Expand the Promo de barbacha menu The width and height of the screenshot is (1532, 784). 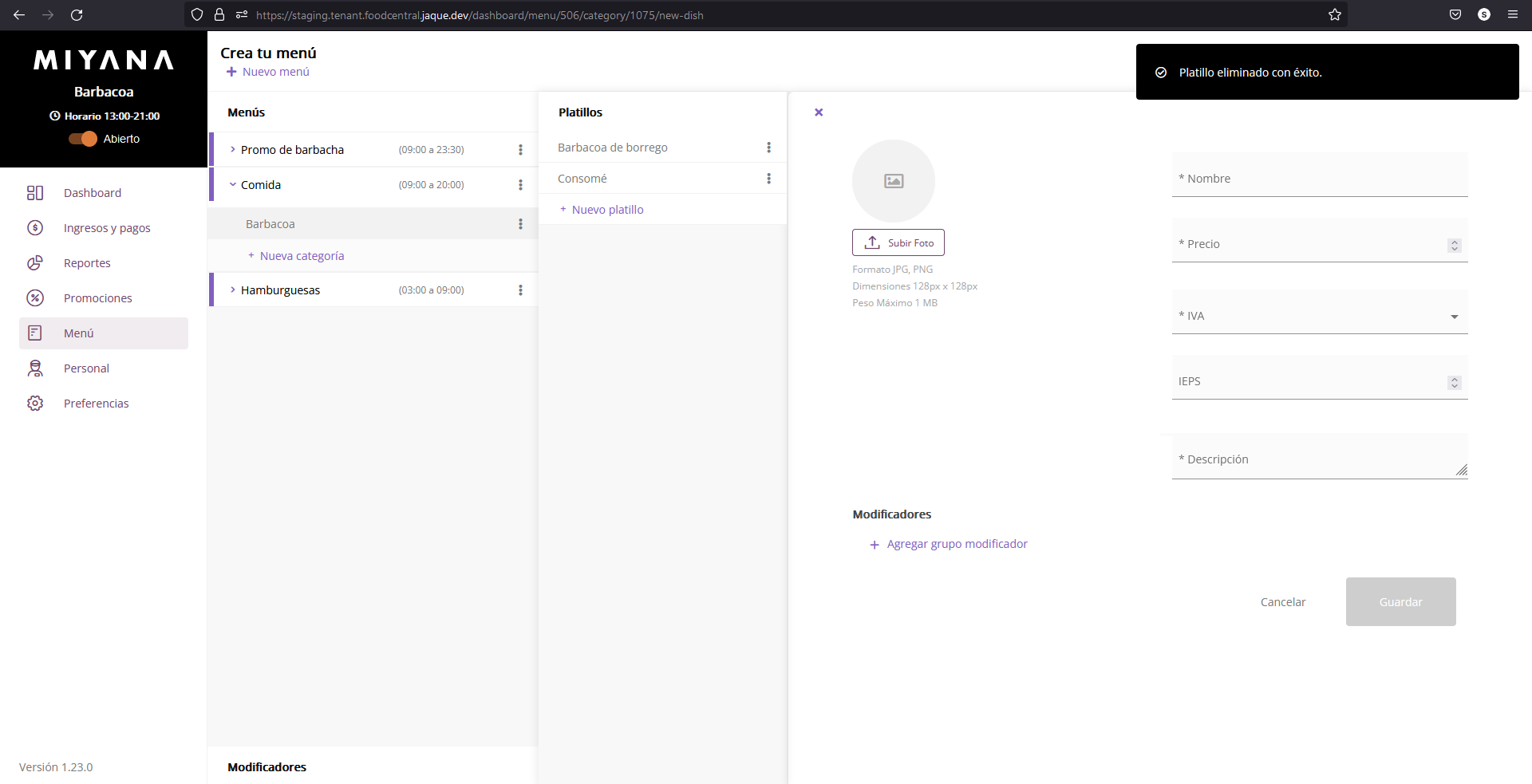pyautogui.click(x=233, y=150)
